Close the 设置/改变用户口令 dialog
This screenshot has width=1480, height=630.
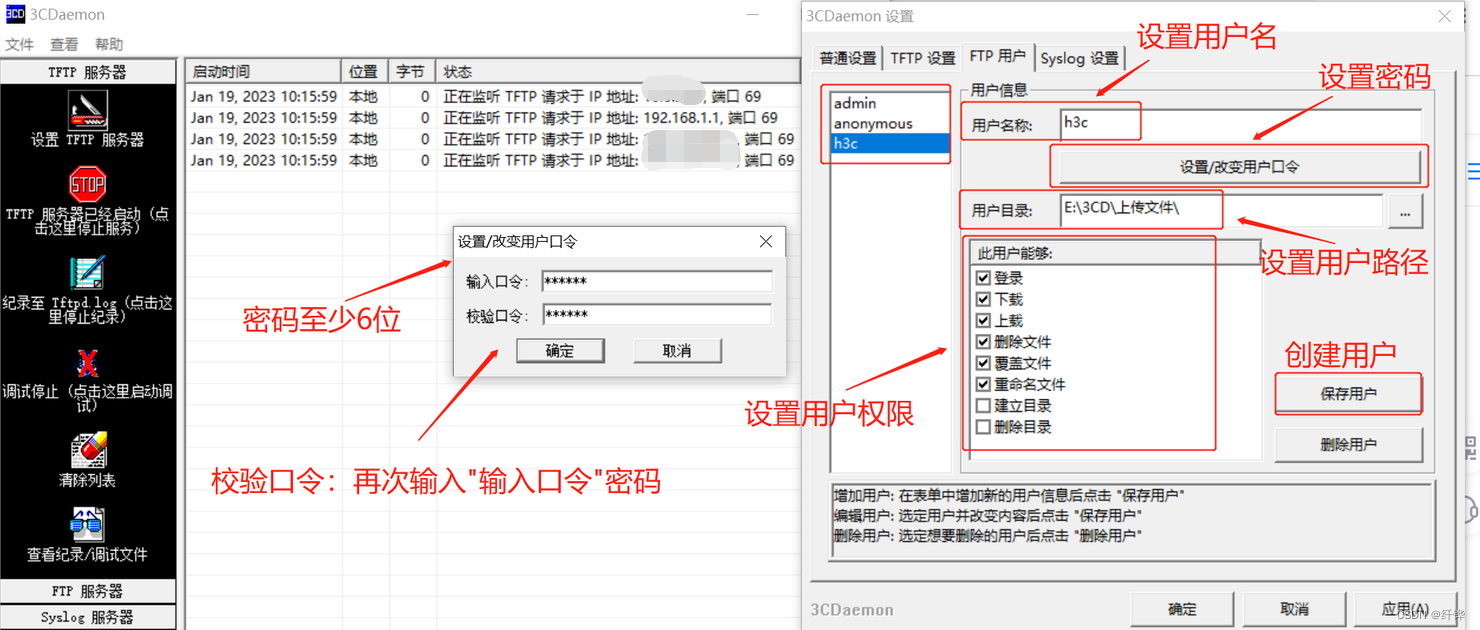766,241
